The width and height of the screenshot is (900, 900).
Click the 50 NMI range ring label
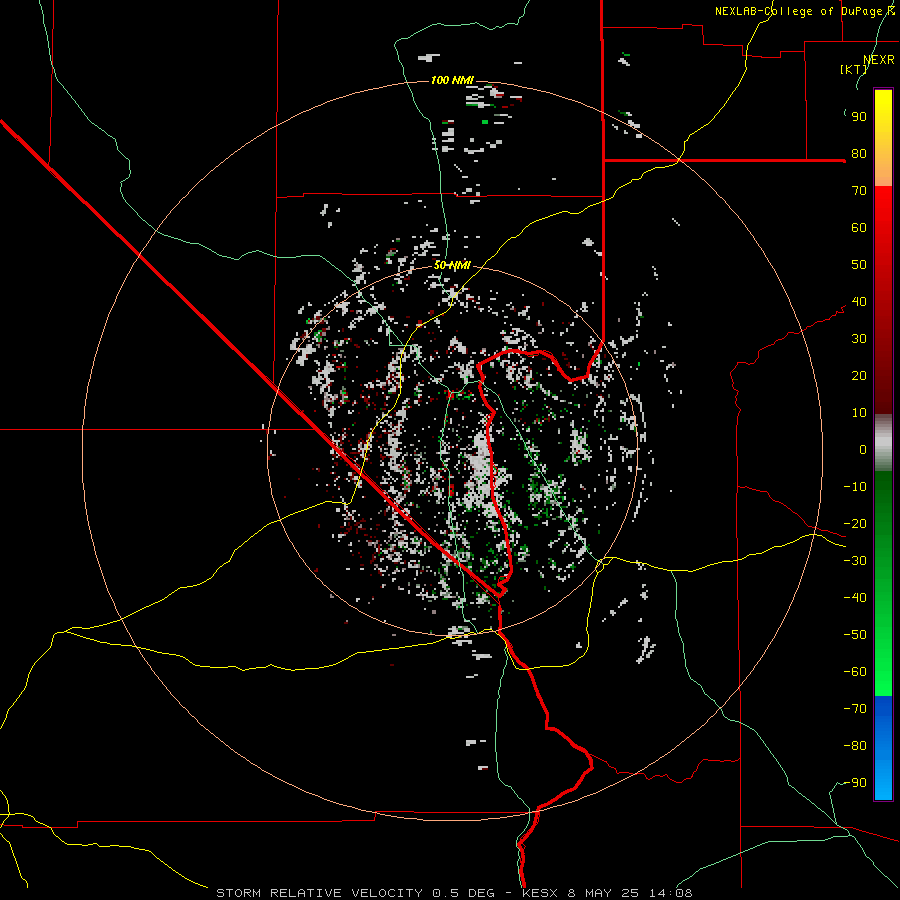pos(452,265)
